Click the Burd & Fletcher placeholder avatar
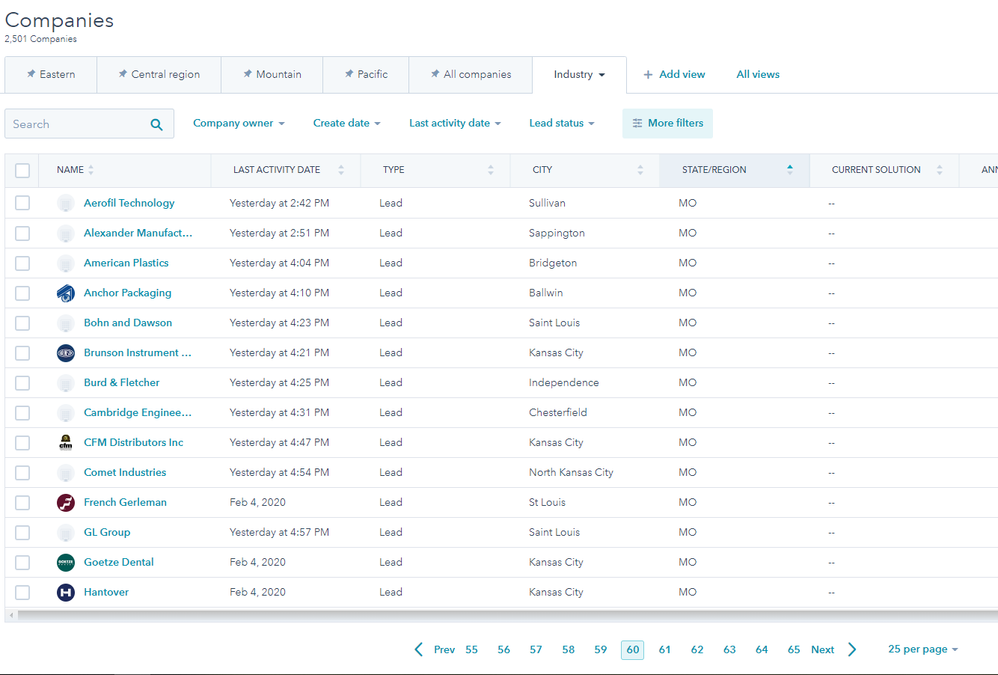This screenshot has height=675, width=998. pos(66,383)
